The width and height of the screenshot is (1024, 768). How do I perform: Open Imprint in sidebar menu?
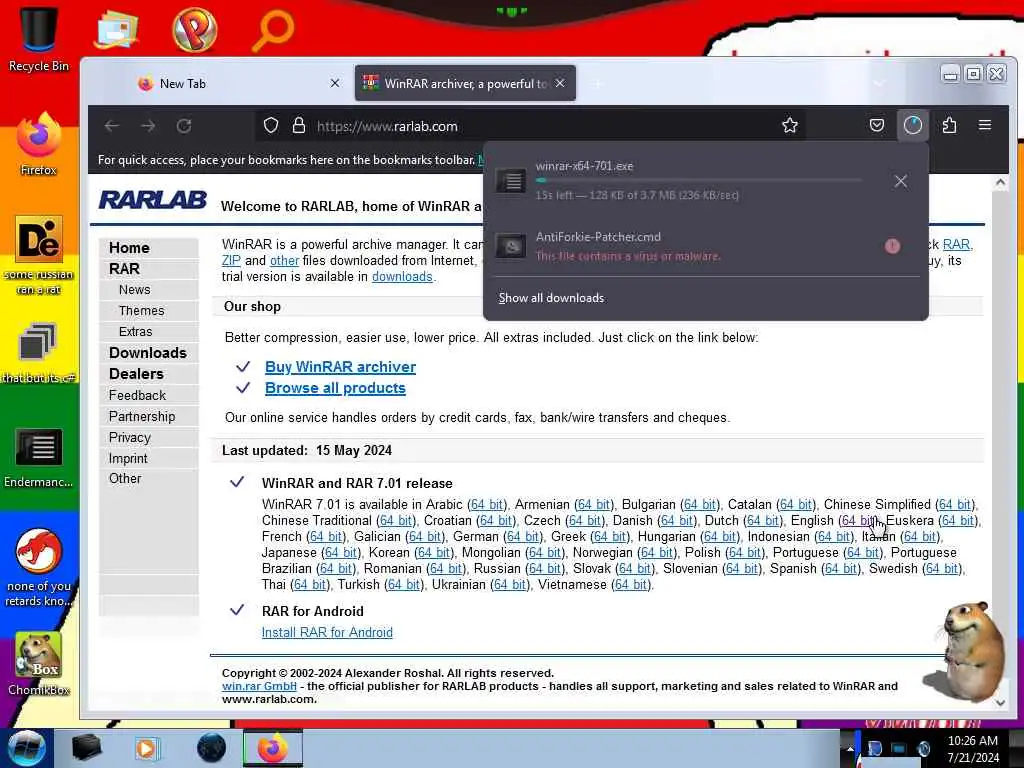[x=128, y=458]
